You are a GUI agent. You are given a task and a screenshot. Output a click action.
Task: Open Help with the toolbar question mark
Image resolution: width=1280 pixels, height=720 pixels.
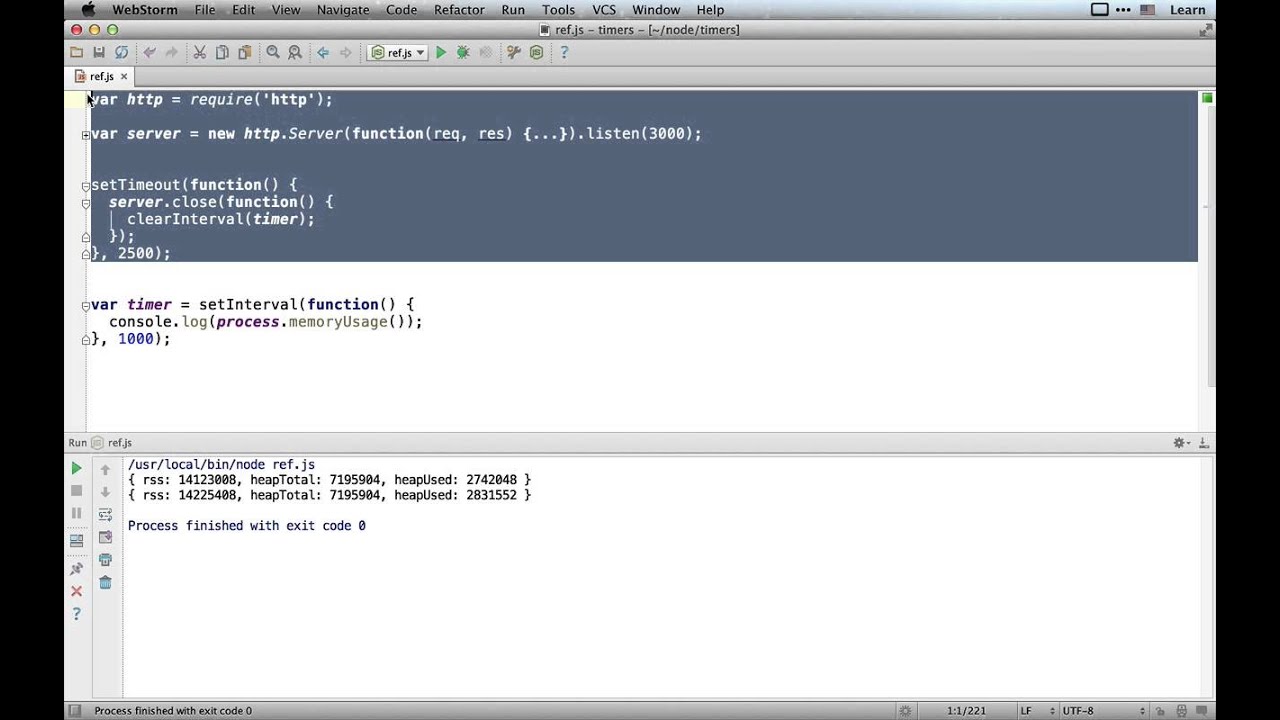(564, 53)
